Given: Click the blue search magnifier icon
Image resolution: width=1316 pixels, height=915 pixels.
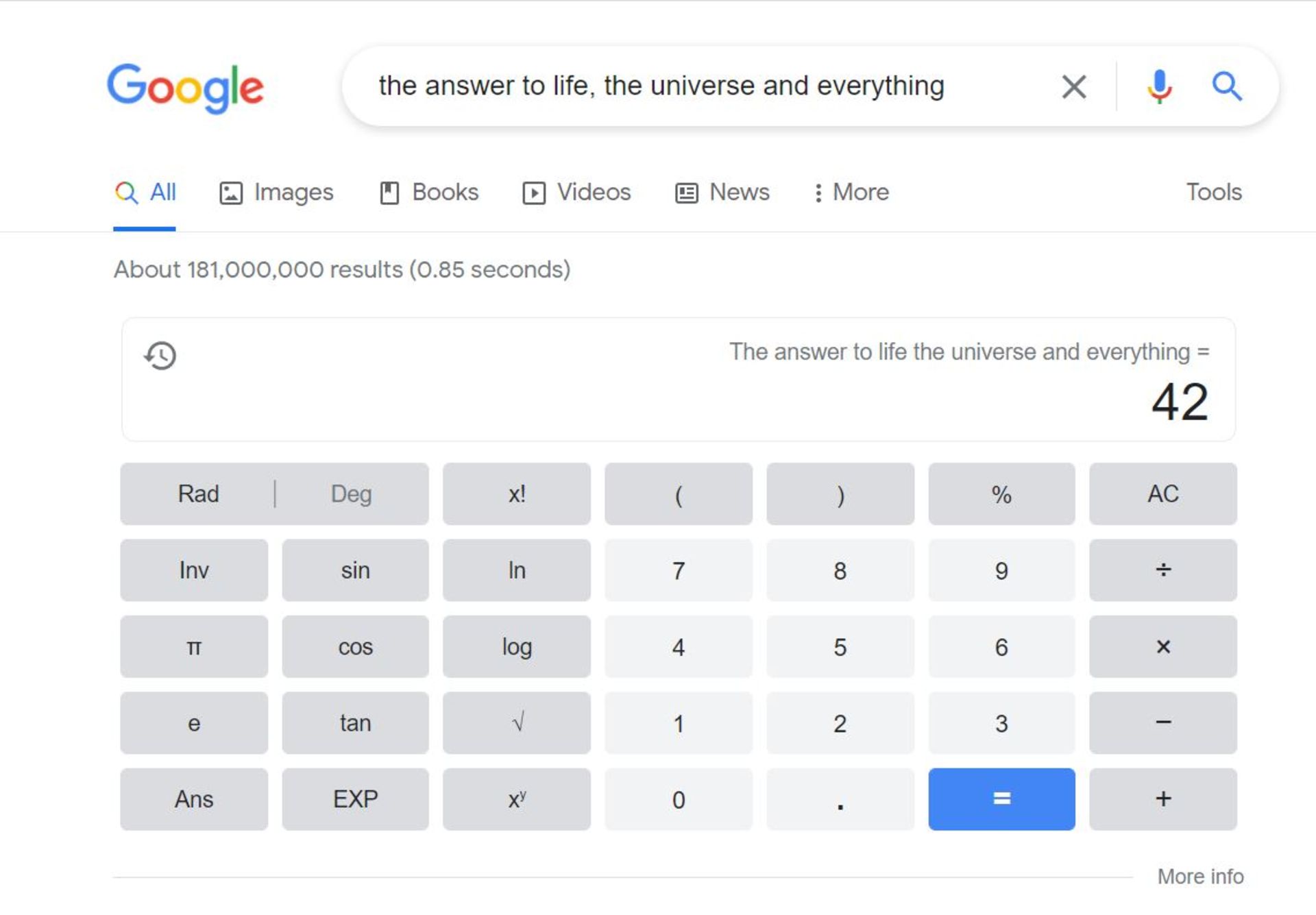Looking at the screenshot, I should 1226,86.
